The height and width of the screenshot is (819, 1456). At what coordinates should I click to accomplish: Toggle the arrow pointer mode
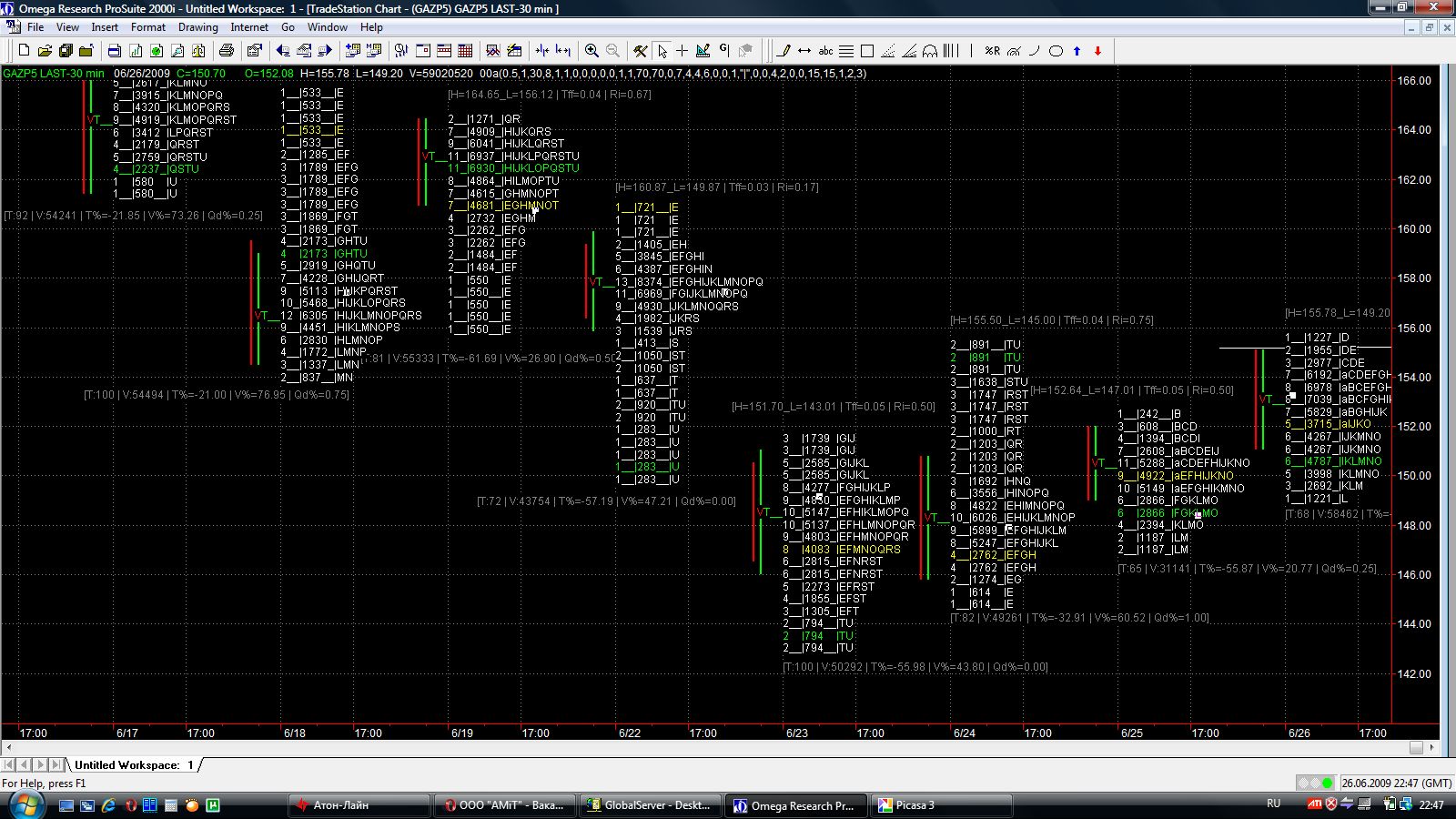coord(662,51)
